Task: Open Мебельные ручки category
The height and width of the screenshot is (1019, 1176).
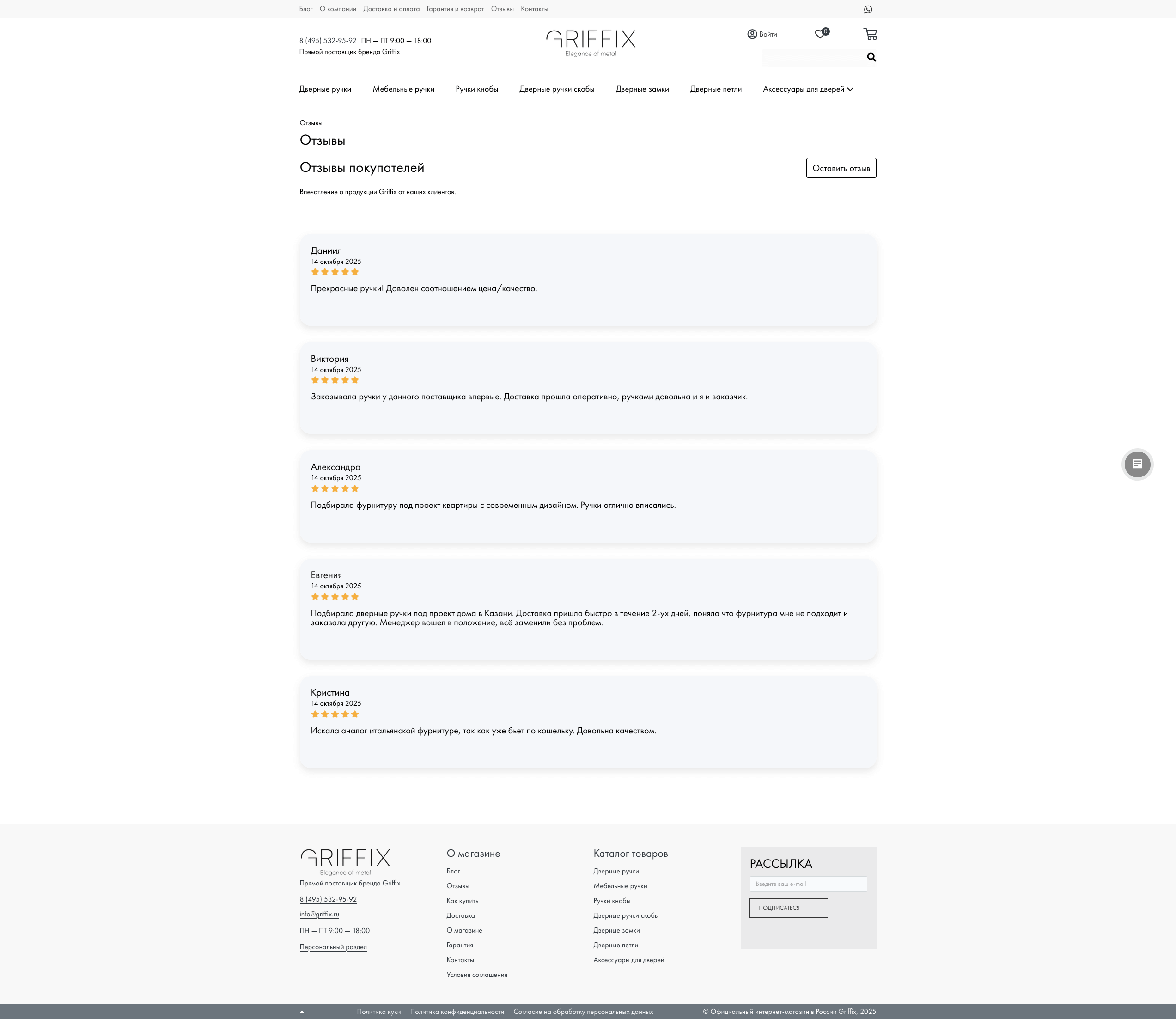Action: pos(403,89)
